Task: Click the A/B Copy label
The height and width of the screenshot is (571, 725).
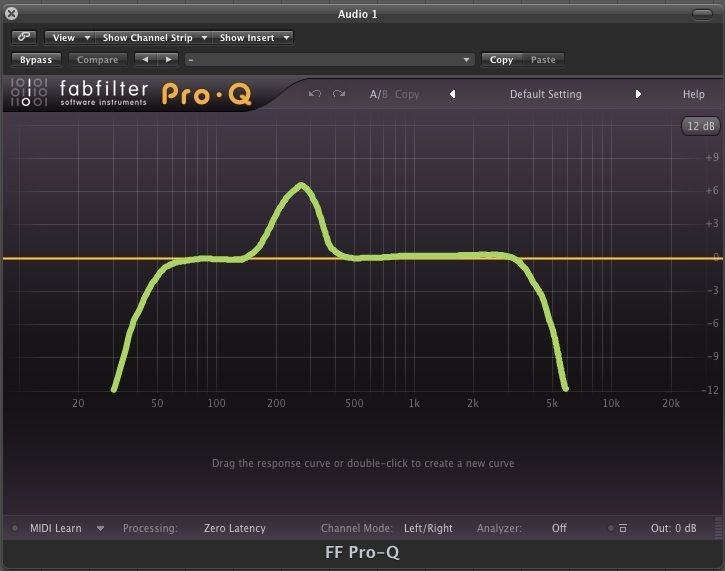Action: click(x=407, y=94)
